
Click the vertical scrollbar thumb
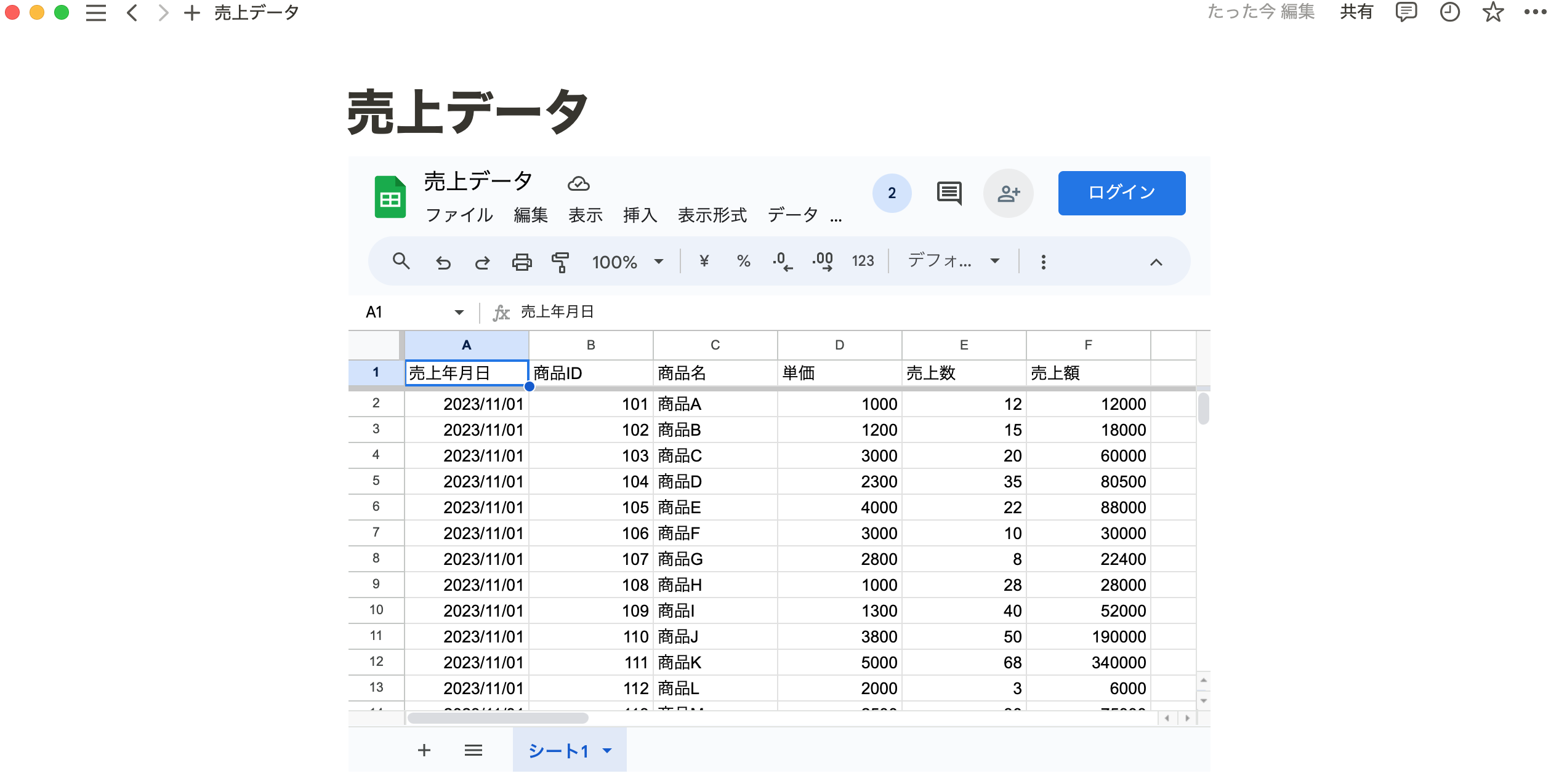point(1203,409)
